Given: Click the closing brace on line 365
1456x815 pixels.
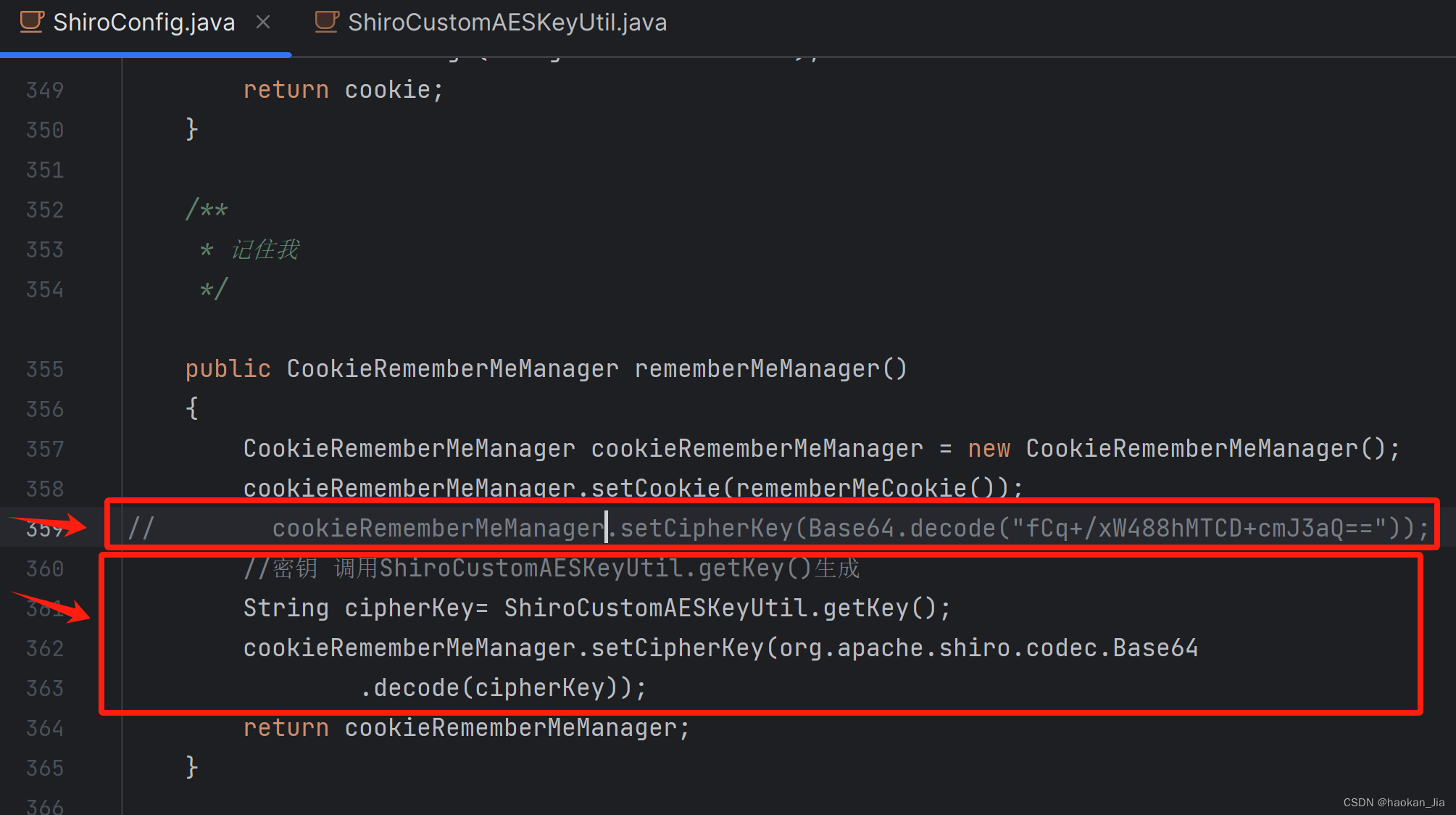Looking at the screenshot, I should [x=192, y=767].
